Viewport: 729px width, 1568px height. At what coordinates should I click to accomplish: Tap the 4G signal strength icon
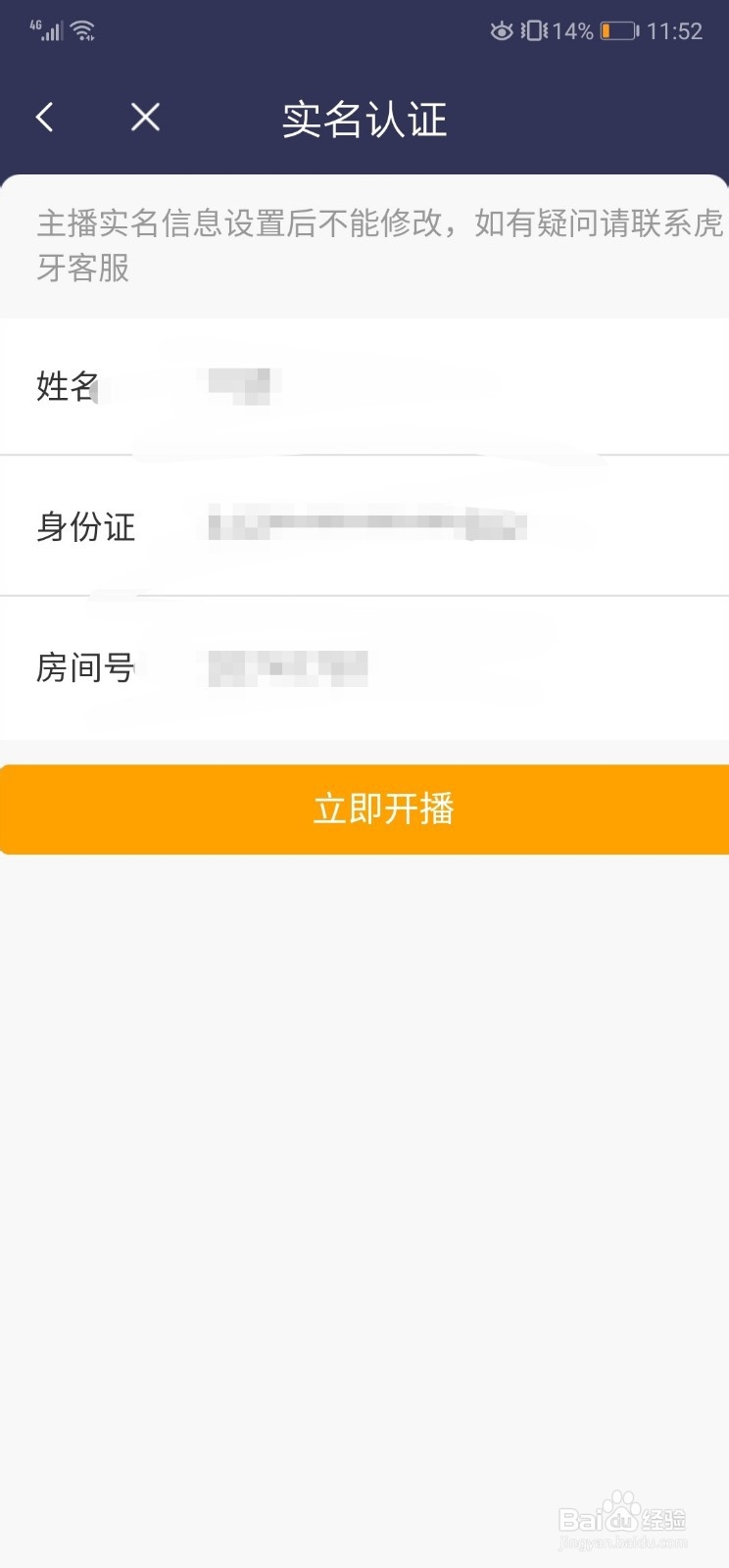46,30
